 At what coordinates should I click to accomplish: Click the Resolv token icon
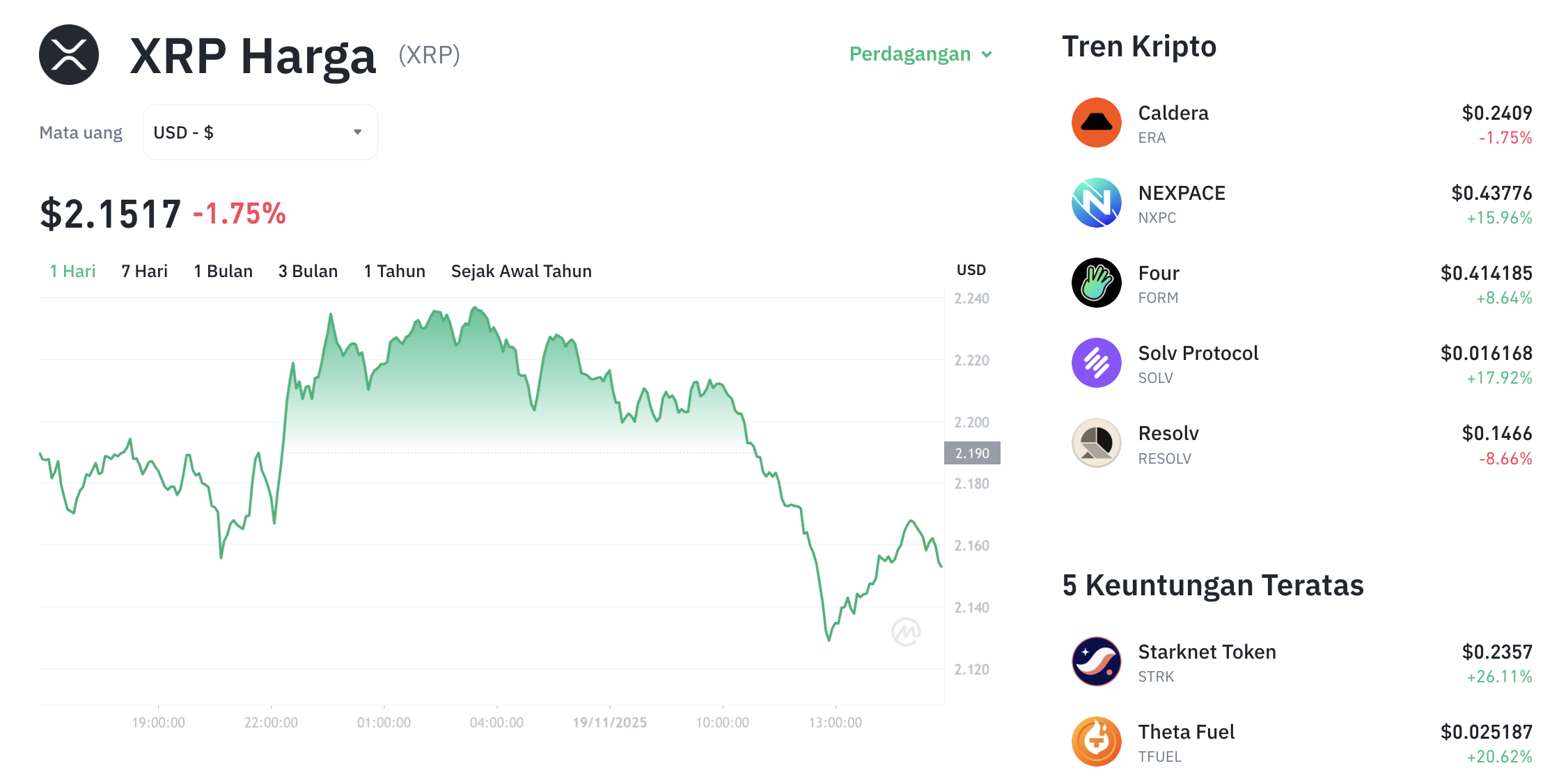point(1096,443)
